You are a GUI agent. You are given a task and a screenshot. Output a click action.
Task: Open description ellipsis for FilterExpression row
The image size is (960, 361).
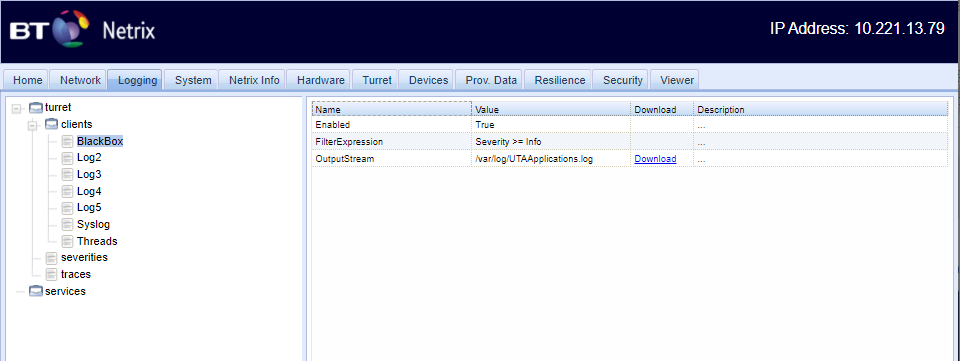coord(701,143)
